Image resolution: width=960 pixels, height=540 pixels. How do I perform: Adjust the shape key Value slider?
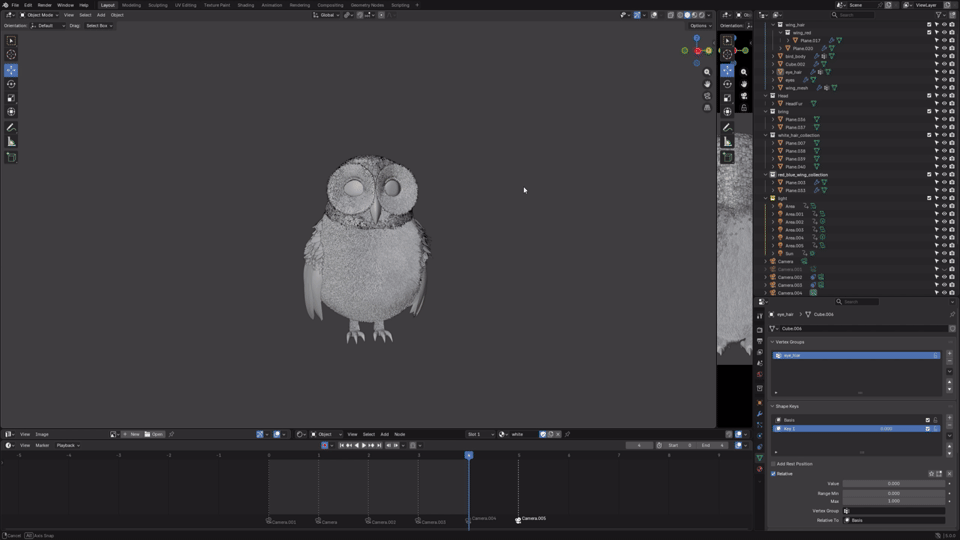point(893,484)
